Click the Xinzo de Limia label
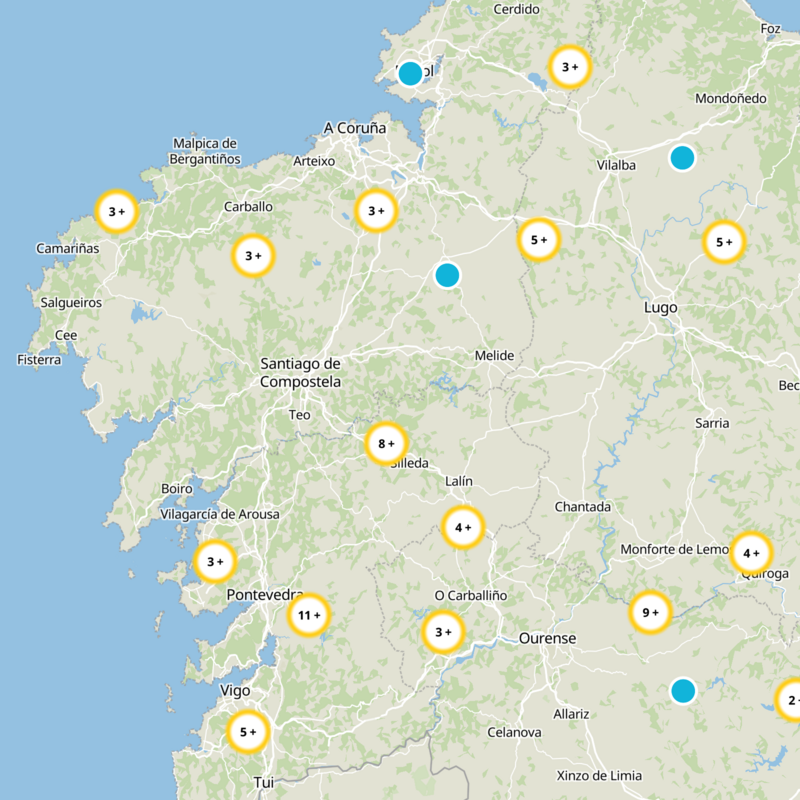800x800 pixels. 599,776
